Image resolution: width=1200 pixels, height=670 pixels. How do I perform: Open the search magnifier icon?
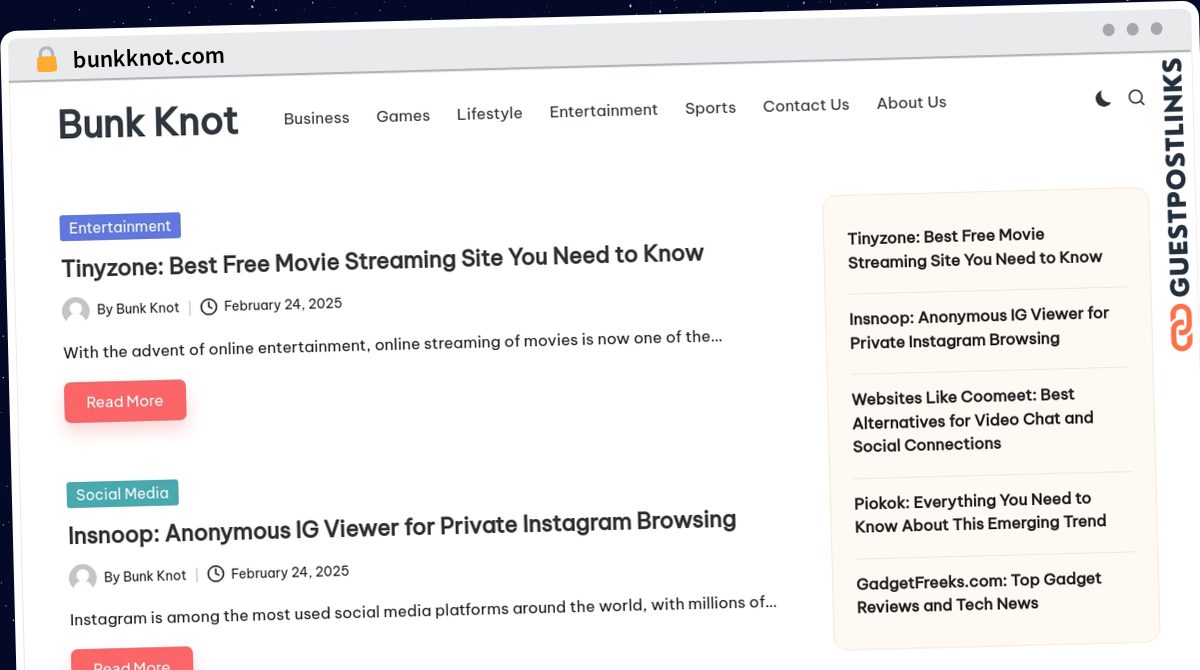point(1136,97)
